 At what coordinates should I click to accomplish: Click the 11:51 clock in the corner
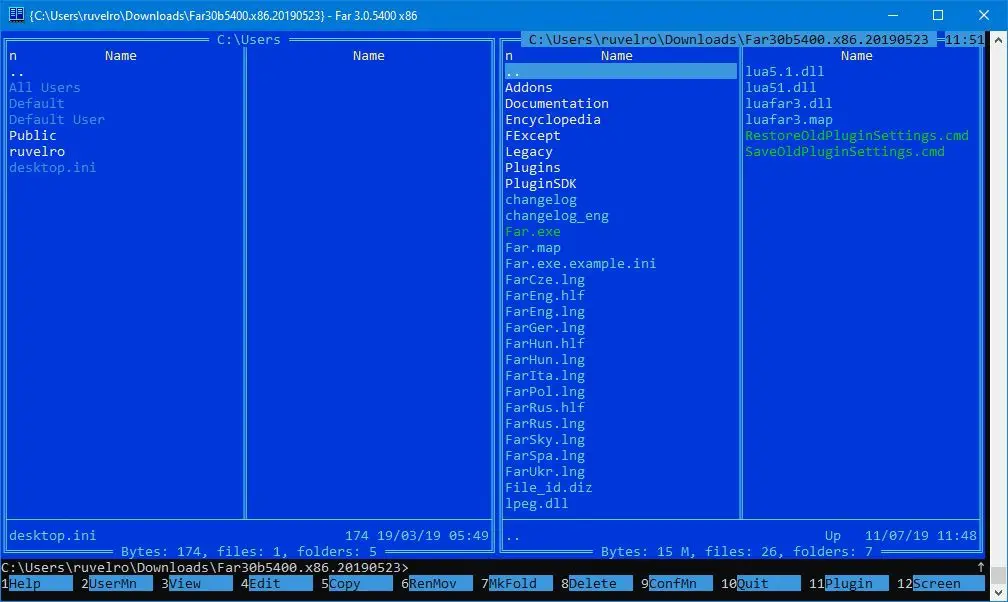964,39
